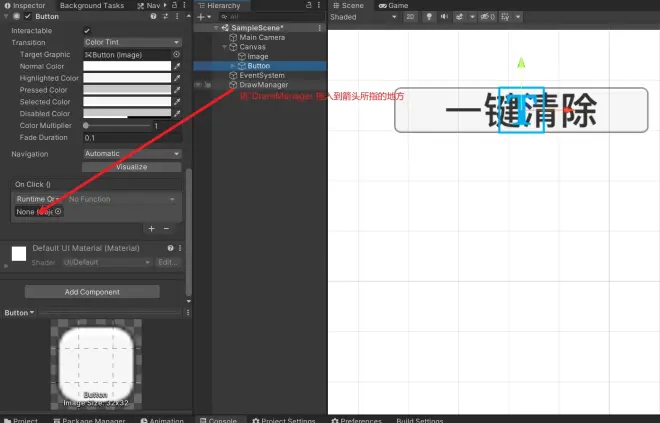Use the eyedropper for Disabled Color
Image resolution: width=660 pixels, height=423 pixels.
(x=177, y=113)
